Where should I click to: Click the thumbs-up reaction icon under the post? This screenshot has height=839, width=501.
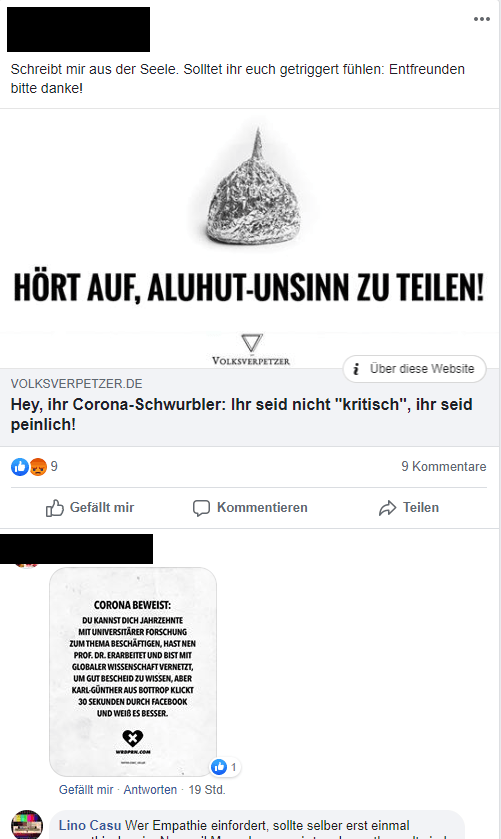(20, 467)
